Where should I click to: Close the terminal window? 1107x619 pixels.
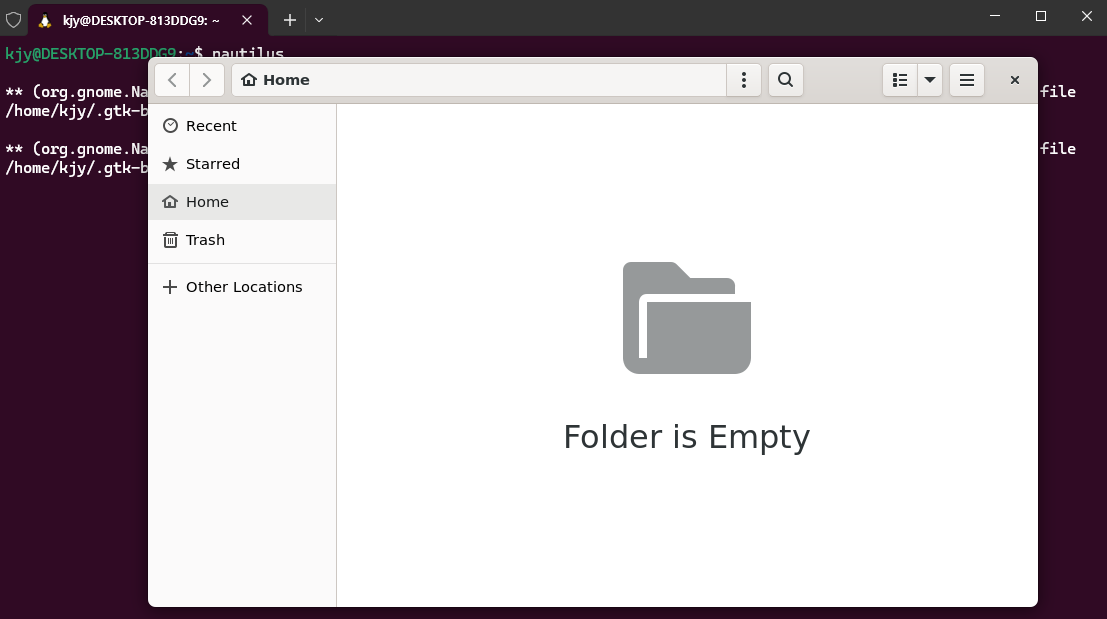click(x=1087, y=16)
